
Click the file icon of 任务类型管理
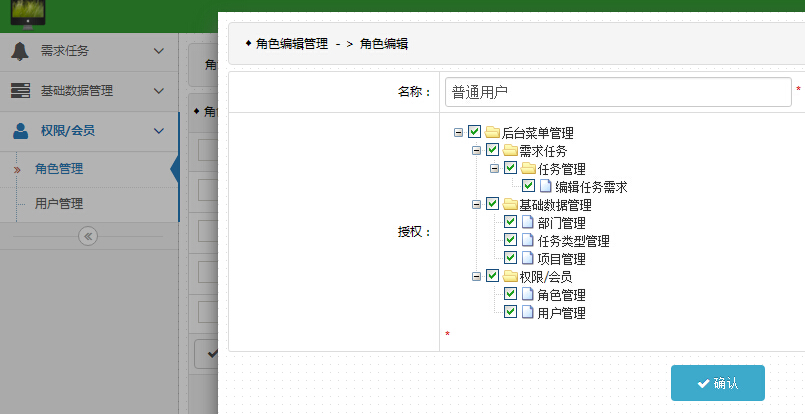point(528,240)
